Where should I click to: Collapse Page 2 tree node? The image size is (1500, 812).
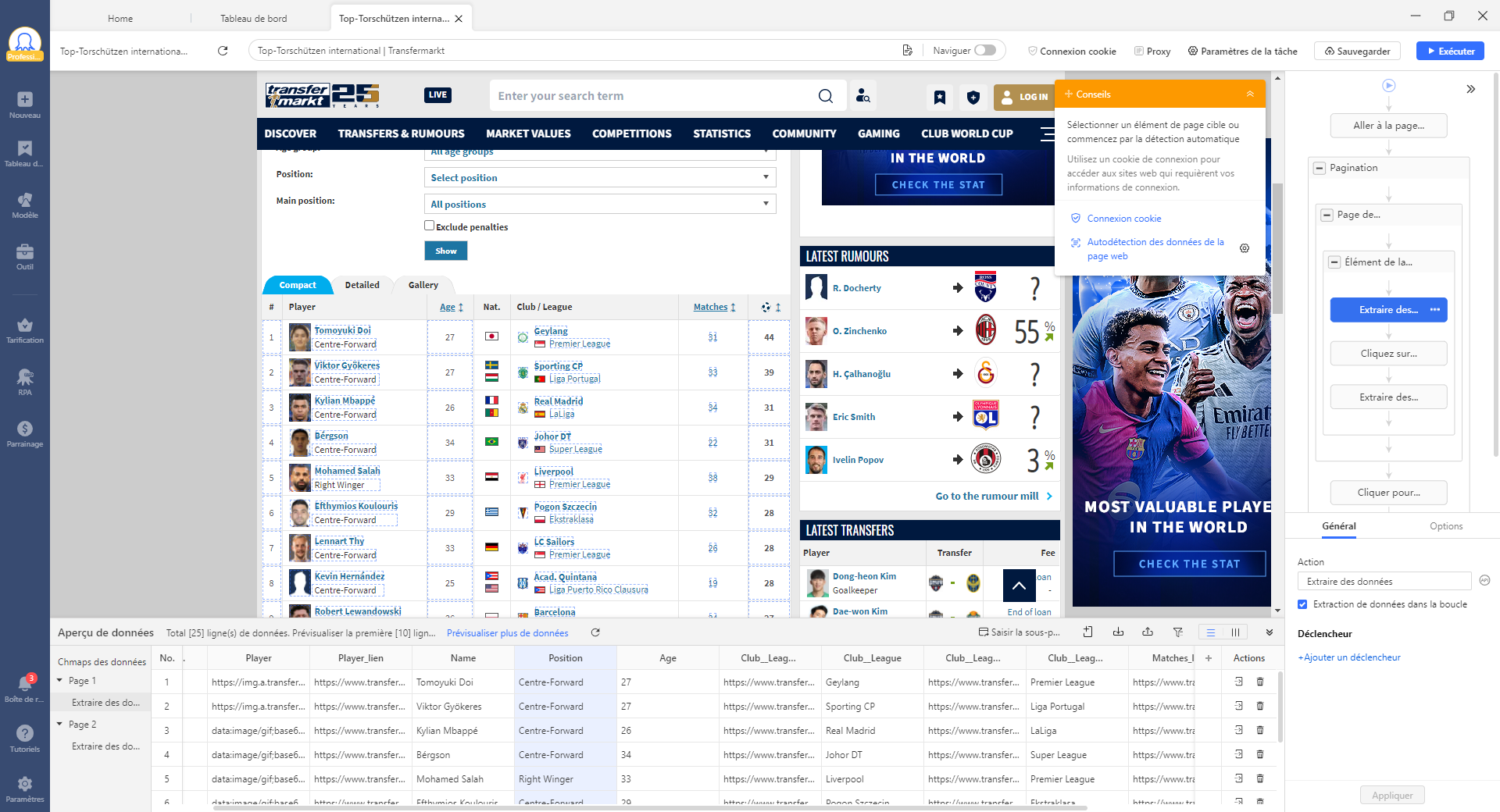(60, 725)
